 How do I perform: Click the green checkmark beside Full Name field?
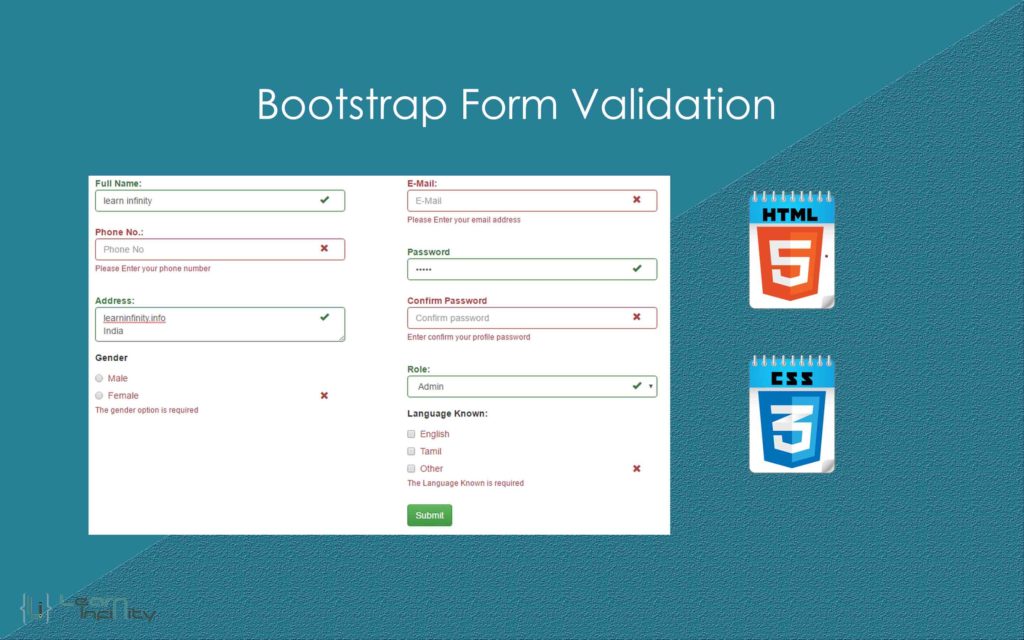325,200
